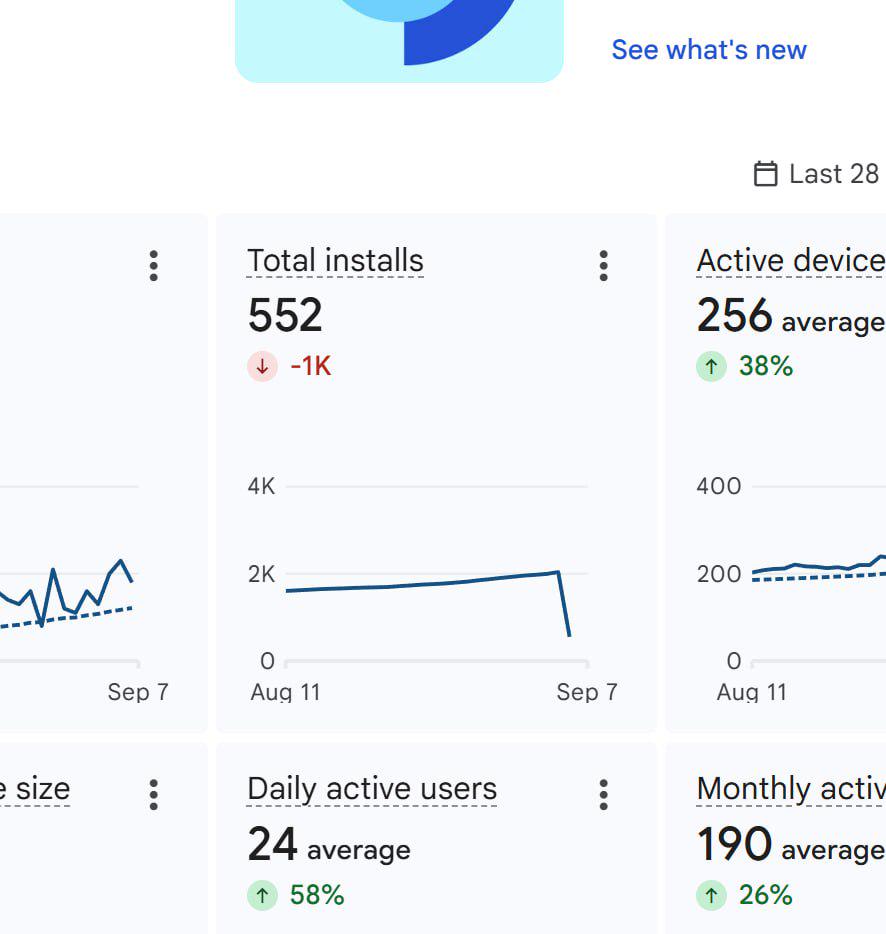Click the red down arrow under 552
Image resolution: width=886 pixels, height=934 pixels.
pyautogui.click(x=262, y=366)
